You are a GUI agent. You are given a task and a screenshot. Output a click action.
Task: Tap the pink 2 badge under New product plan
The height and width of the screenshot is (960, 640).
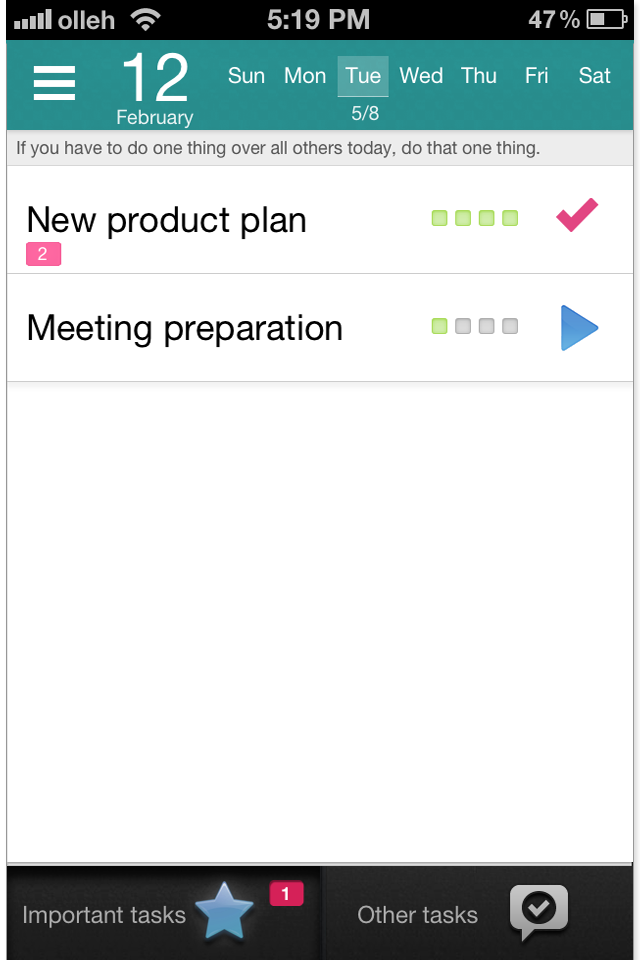pyautogui.click(x=43, y=254)
